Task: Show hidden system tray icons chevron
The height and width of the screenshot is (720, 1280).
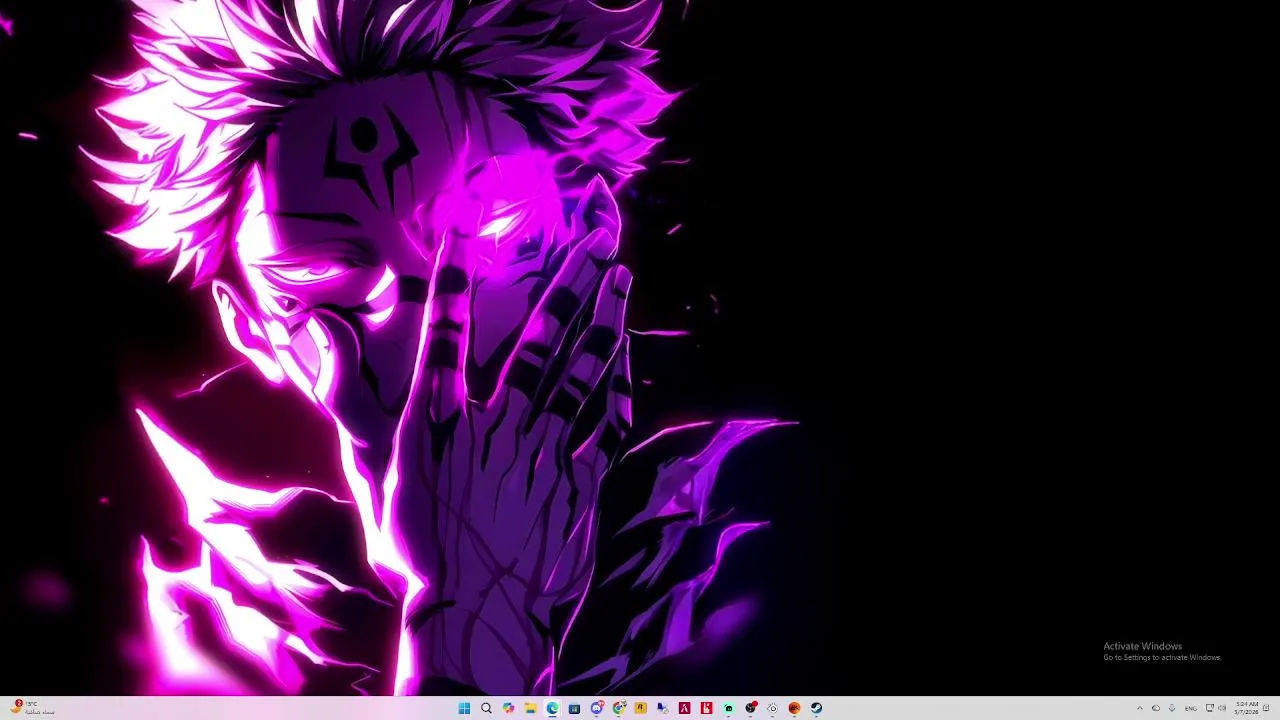Action: (x=1140, y=708)
